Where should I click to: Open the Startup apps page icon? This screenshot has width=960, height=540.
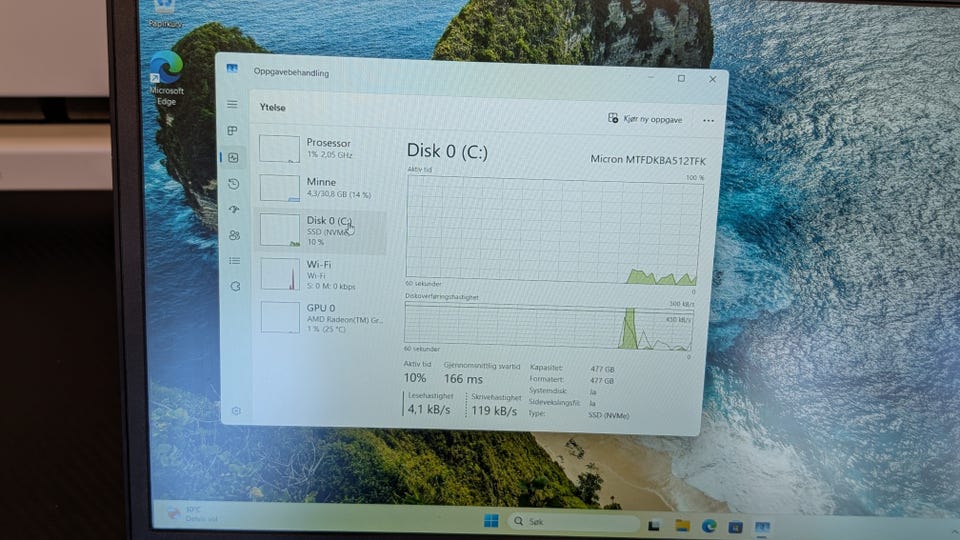[234, 209]
